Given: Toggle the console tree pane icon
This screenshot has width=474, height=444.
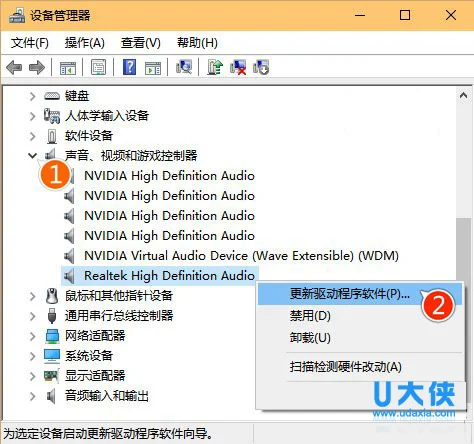Looking at the screenshot, I should tap(68, 68).
